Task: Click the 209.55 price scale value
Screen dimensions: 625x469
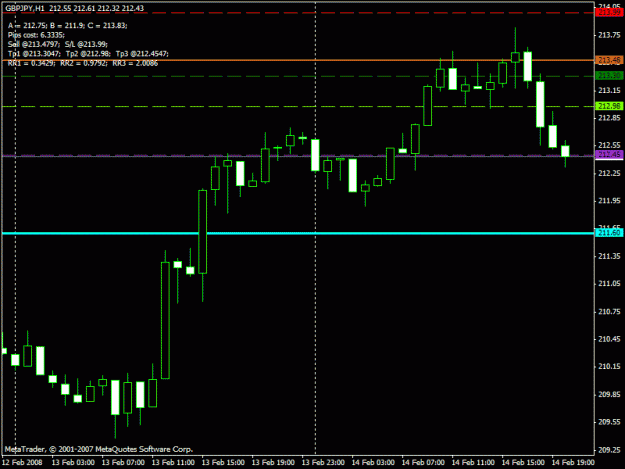Action: coord(609,422)
